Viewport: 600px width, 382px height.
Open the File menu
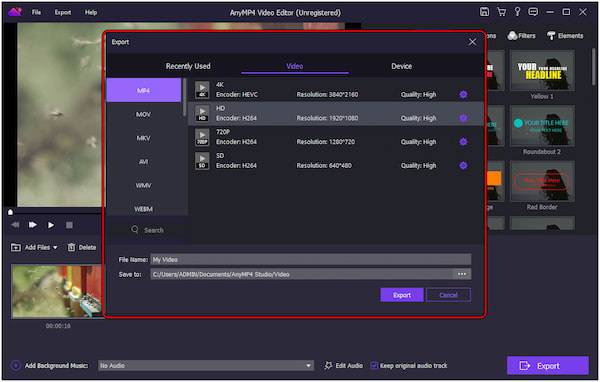click(x=36, y=12)
